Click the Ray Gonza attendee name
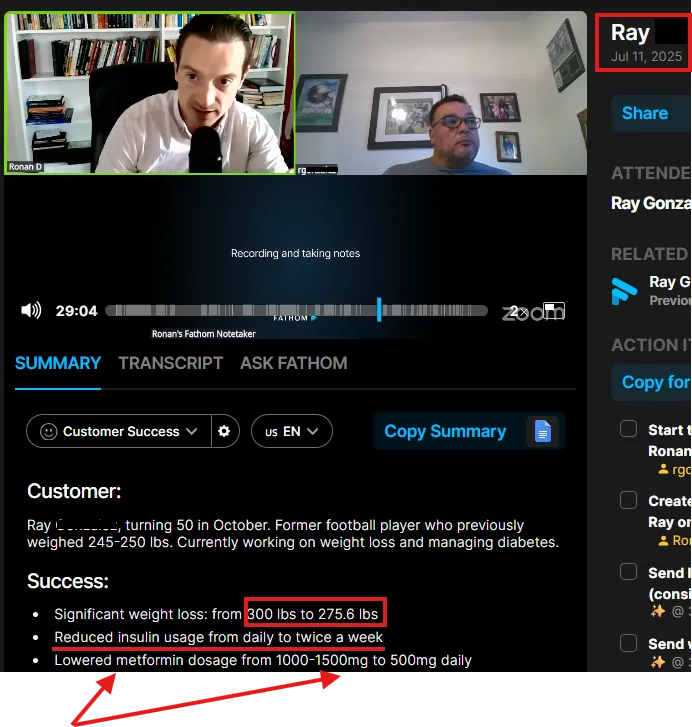This screenshot has width=692, height=727. 651,203
